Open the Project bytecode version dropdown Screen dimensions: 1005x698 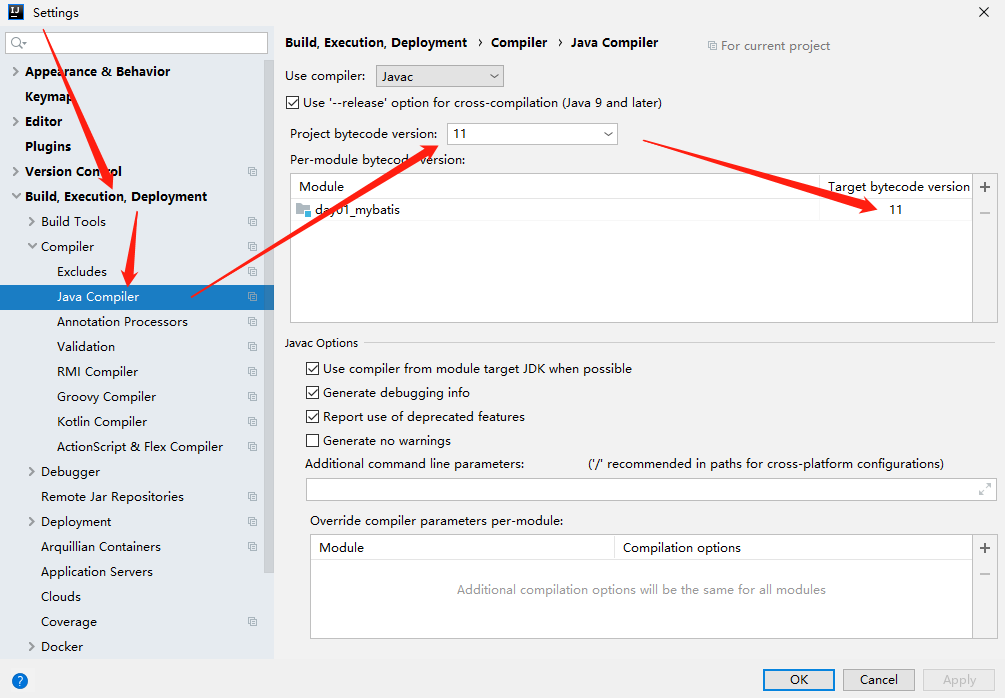coord(532,134)
